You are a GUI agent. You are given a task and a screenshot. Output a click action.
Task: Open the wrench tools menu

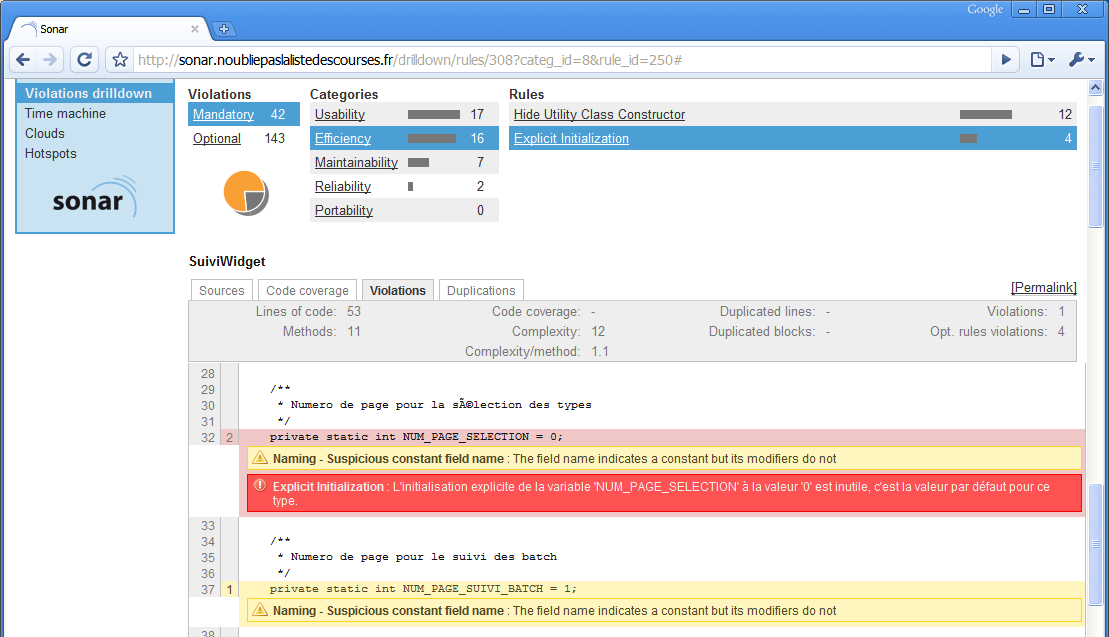pyautogui.click(x=1081, y=60)
